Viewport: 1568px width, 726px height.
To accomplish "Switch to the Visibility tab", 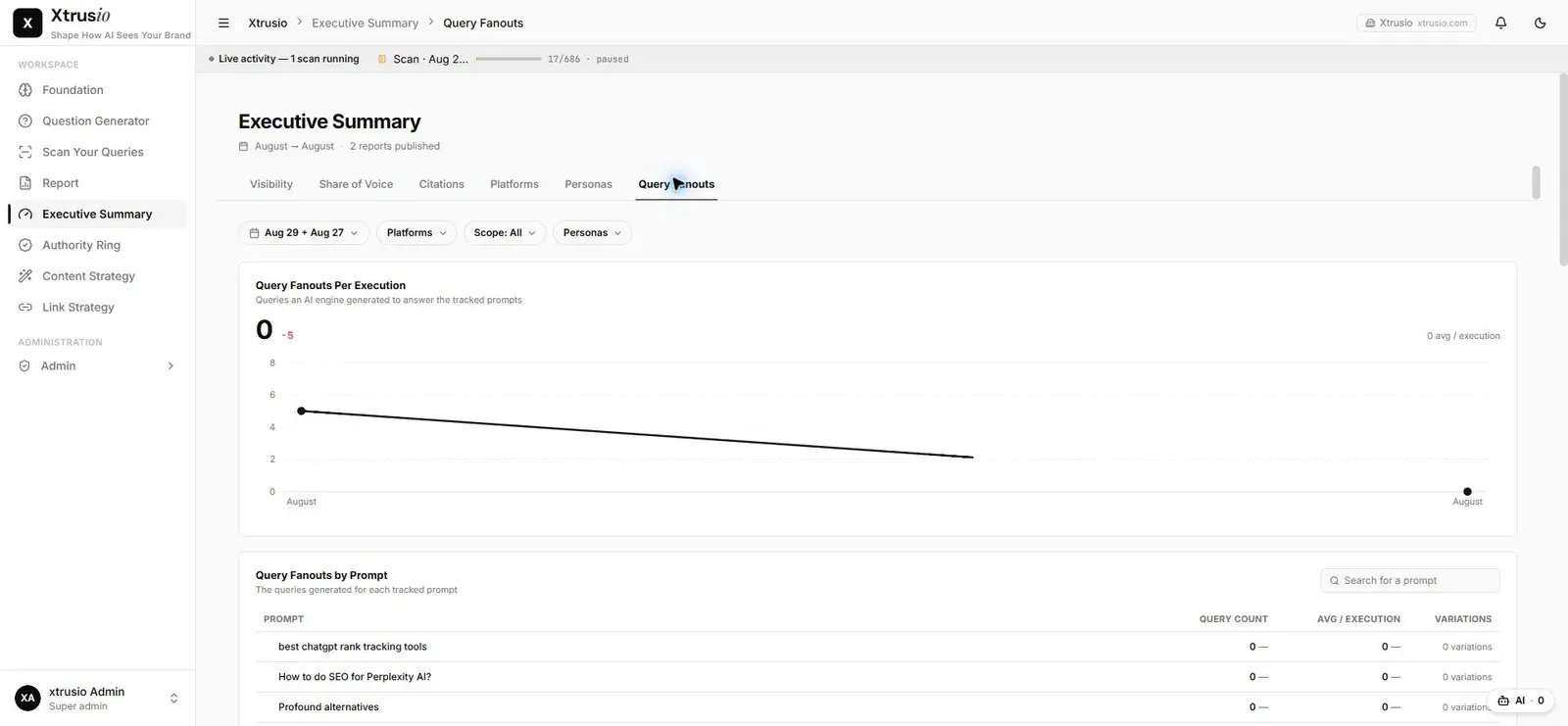I will pyautogui.click(x=271, y=184).
